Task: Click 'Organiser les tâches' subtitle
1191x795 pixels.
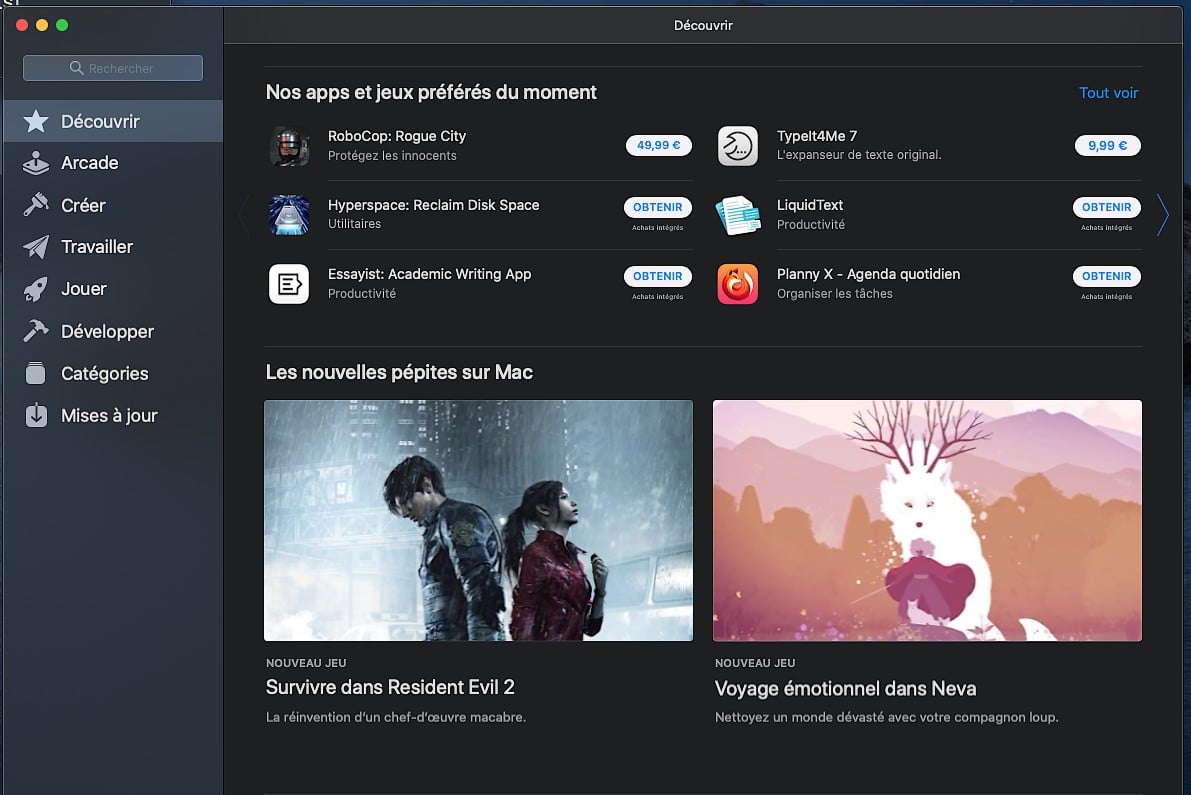Action: pos(835,294)
